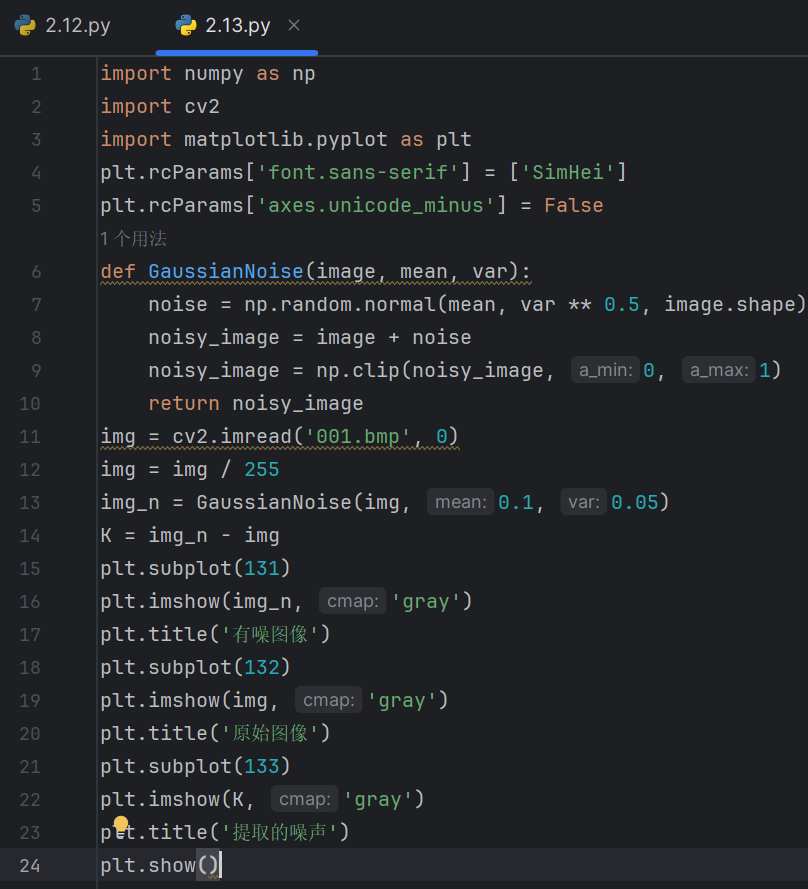
Task: Click the Python file icon on the 2.12.py tab
Action: [x=24, y=26]
